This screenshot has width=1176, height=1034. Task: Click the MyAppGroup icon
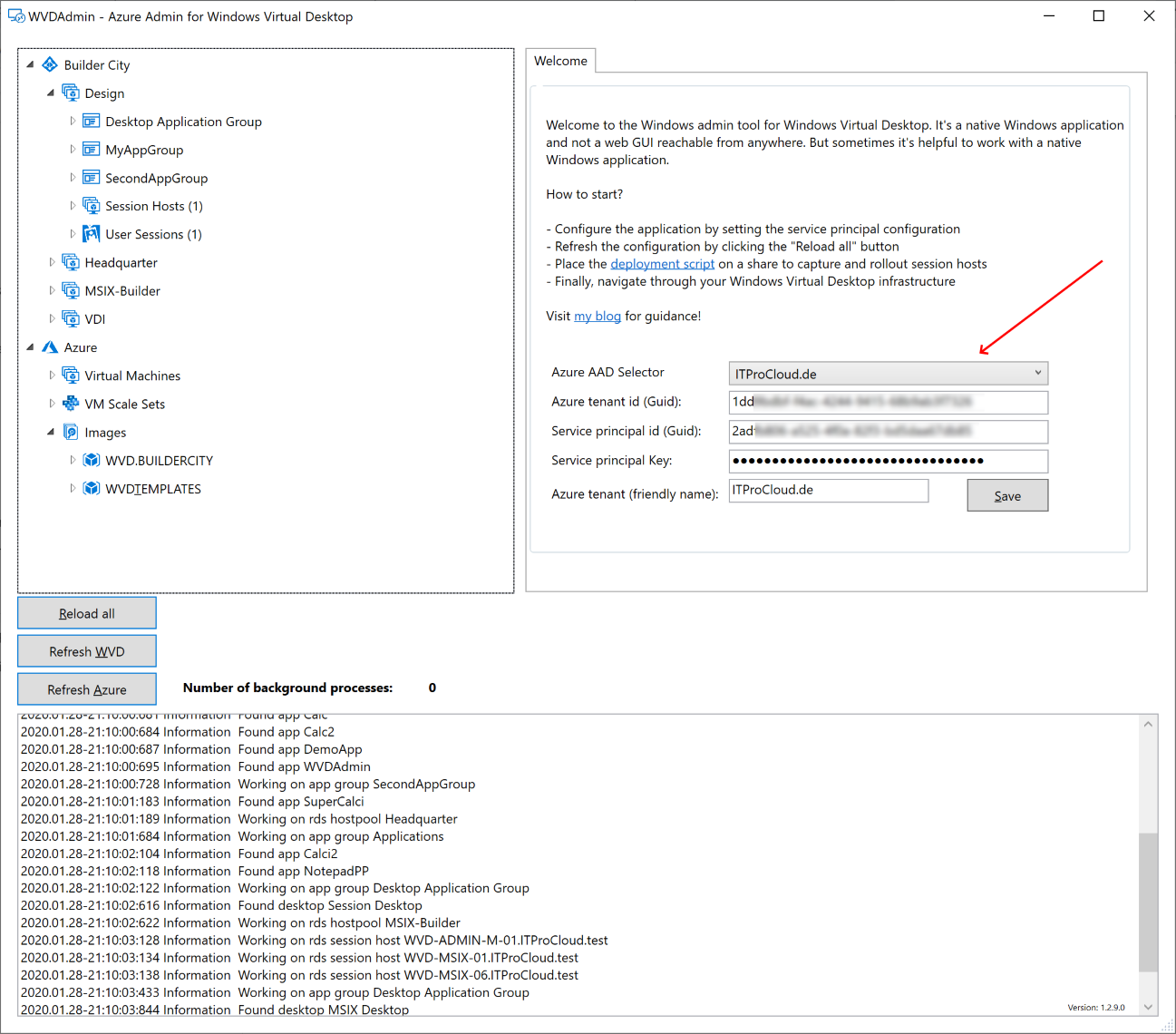click(x=91, y=150)
